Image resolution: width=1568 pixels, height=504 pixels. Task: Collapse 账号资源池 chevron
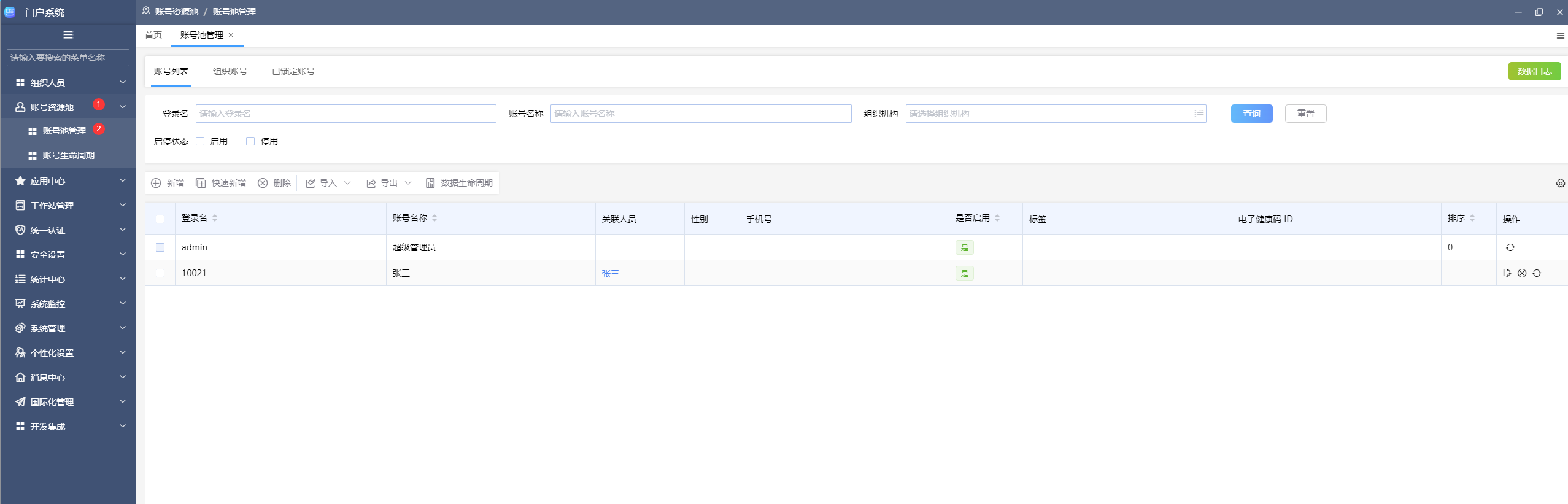click(123, 107)
